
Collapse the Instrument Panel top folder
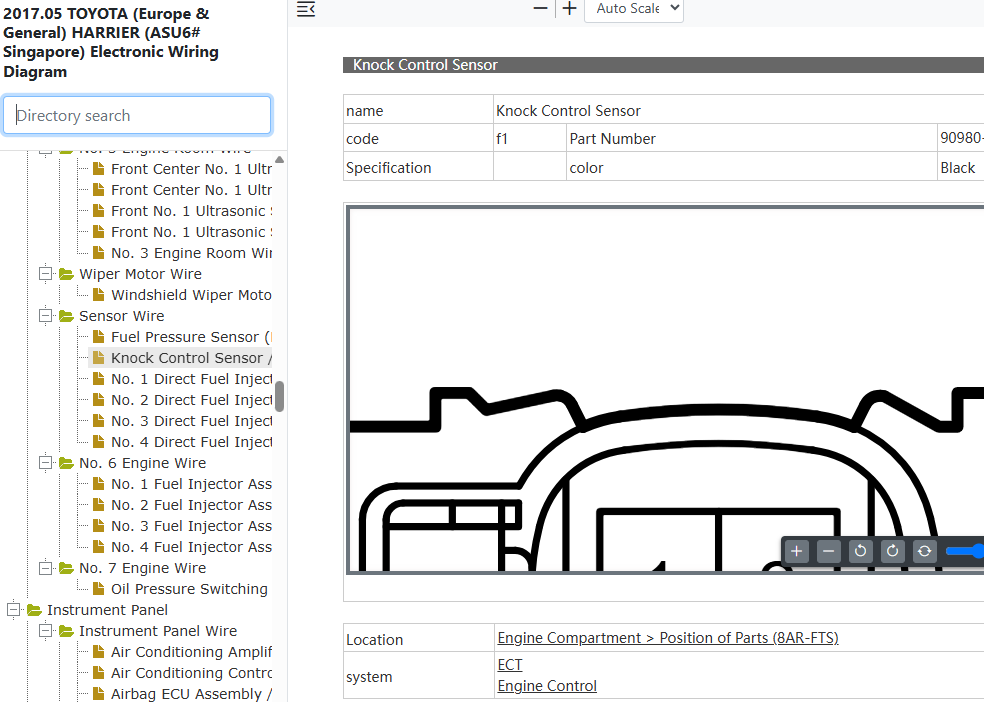coord(13,610)
